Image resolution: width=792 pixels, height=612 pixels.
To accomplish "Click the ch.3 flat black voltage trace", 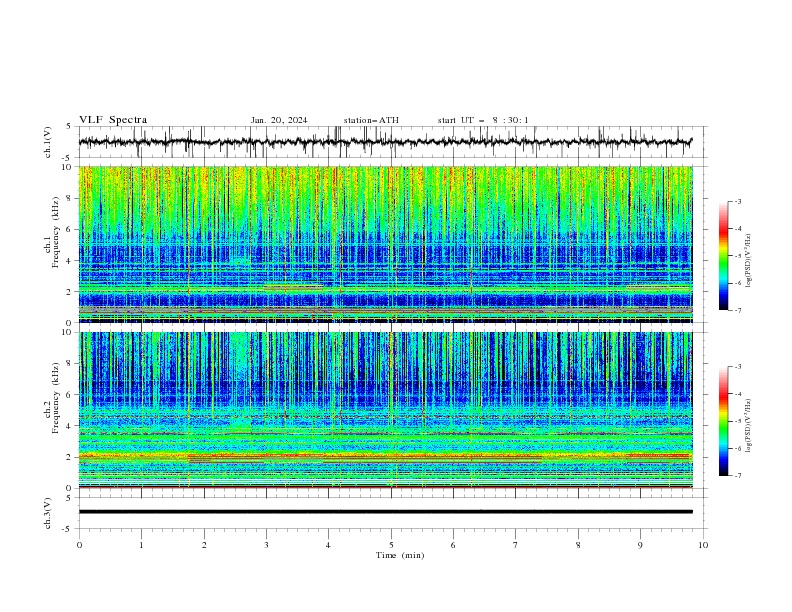I will pyautogui.click(x=385, y=512).
